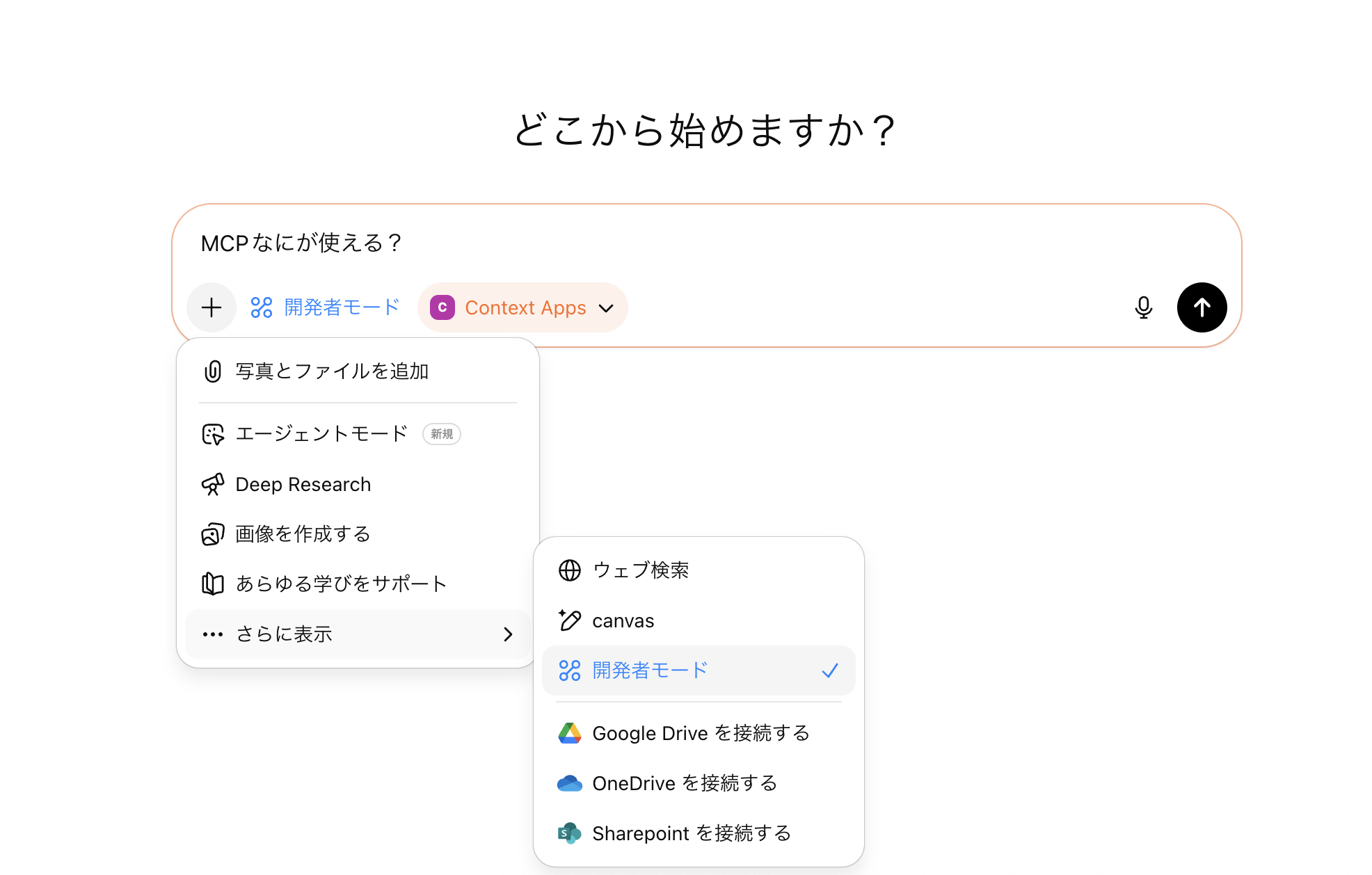Screen dimensions: 1372x875
Task: Connect Google Drive from the submenu
Action: pos(700,733)
